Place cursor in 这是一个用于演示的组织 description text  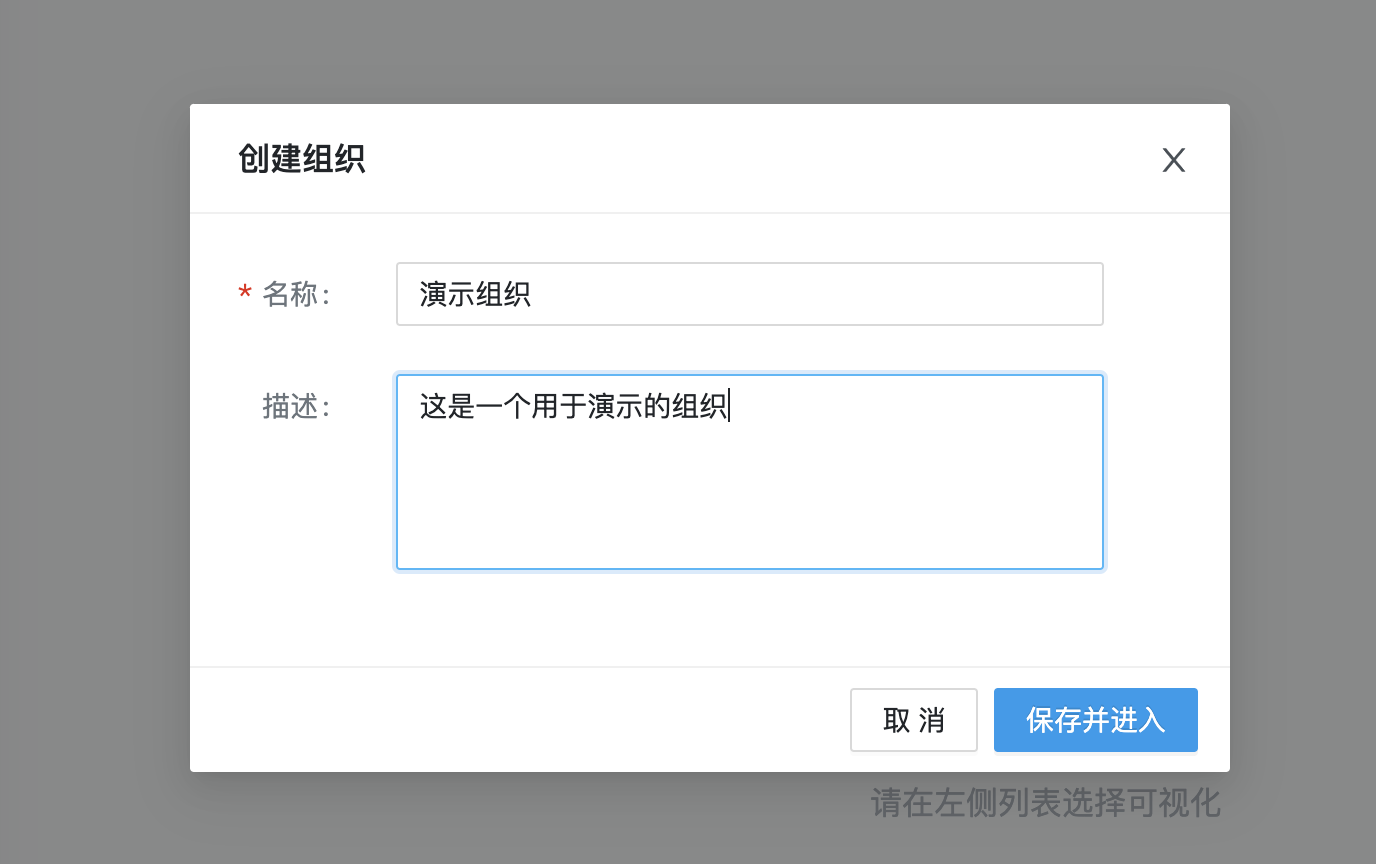[573, 407]
